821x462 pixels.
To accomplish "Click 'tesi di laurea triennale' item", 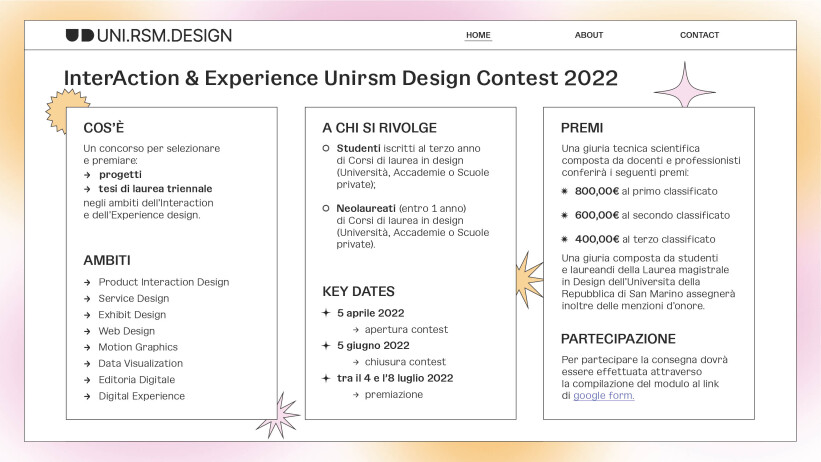I will point(156,189).
